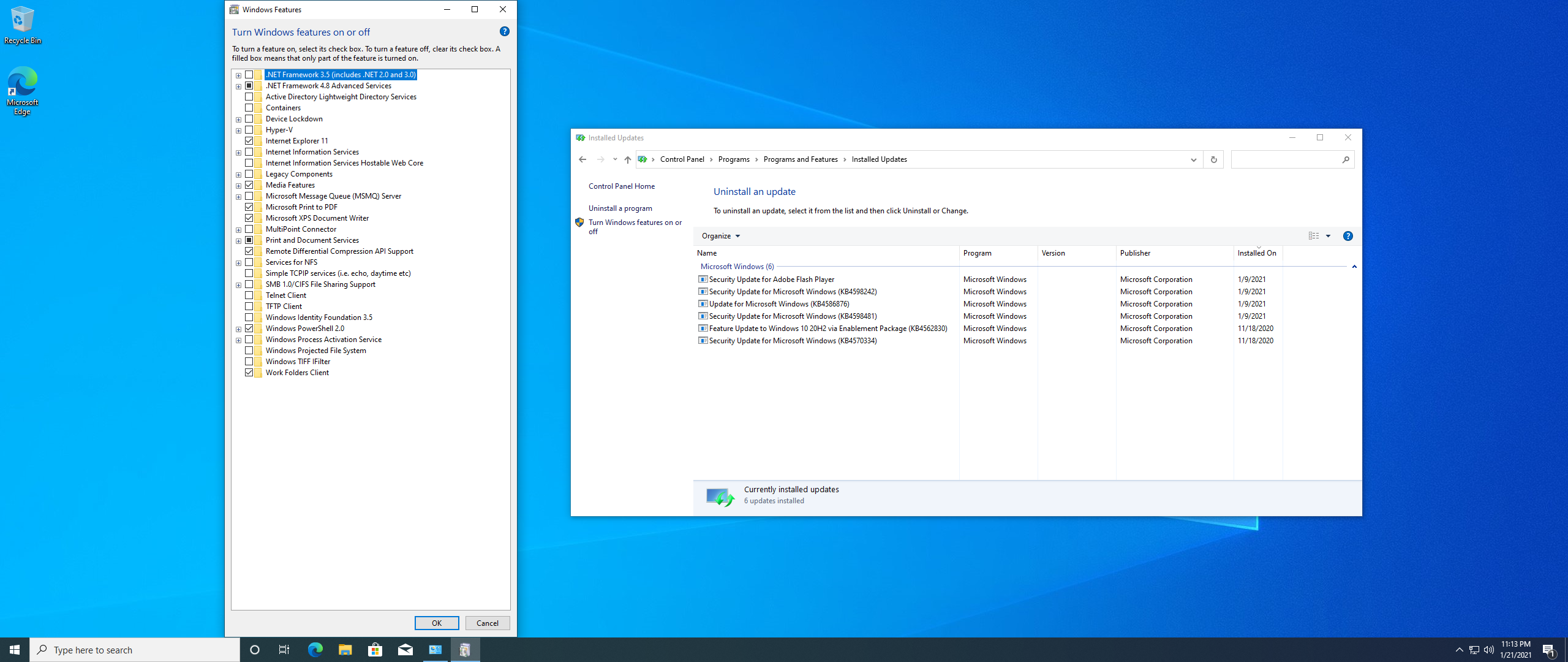Select Security Update for Adobe Flash Player

pyautogui.click(x=989, y=280)
